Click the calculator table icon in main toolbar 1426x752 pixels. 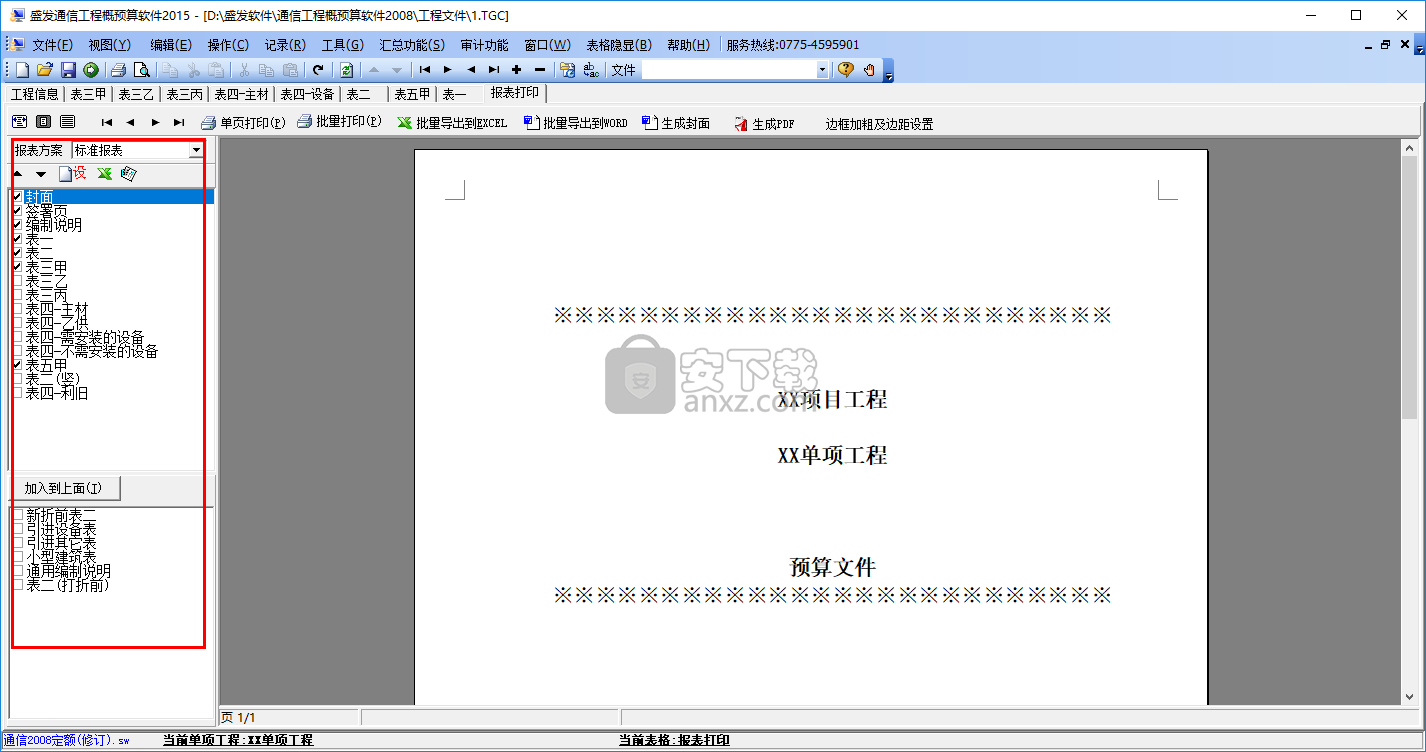point(567,70)
